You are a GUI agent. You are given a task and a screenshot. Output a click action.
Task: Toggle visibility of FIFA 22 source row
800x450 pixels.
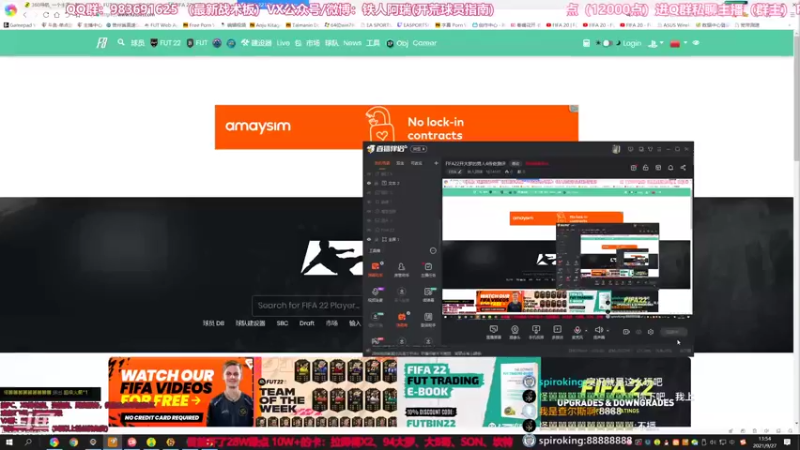coord(369,230)
